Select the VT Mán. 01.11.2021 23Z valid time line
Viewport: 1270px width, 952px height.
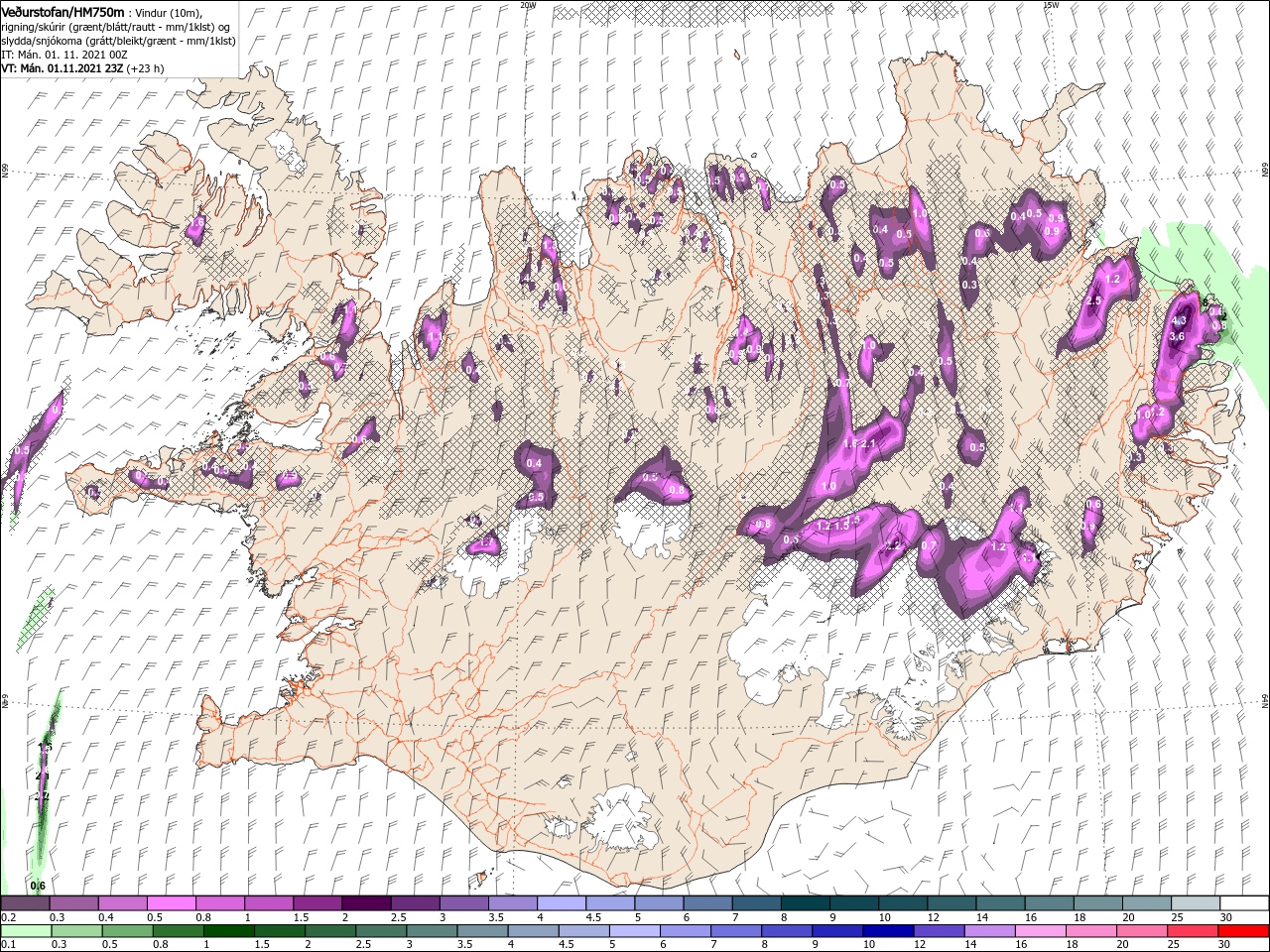(x=82, y=68)
